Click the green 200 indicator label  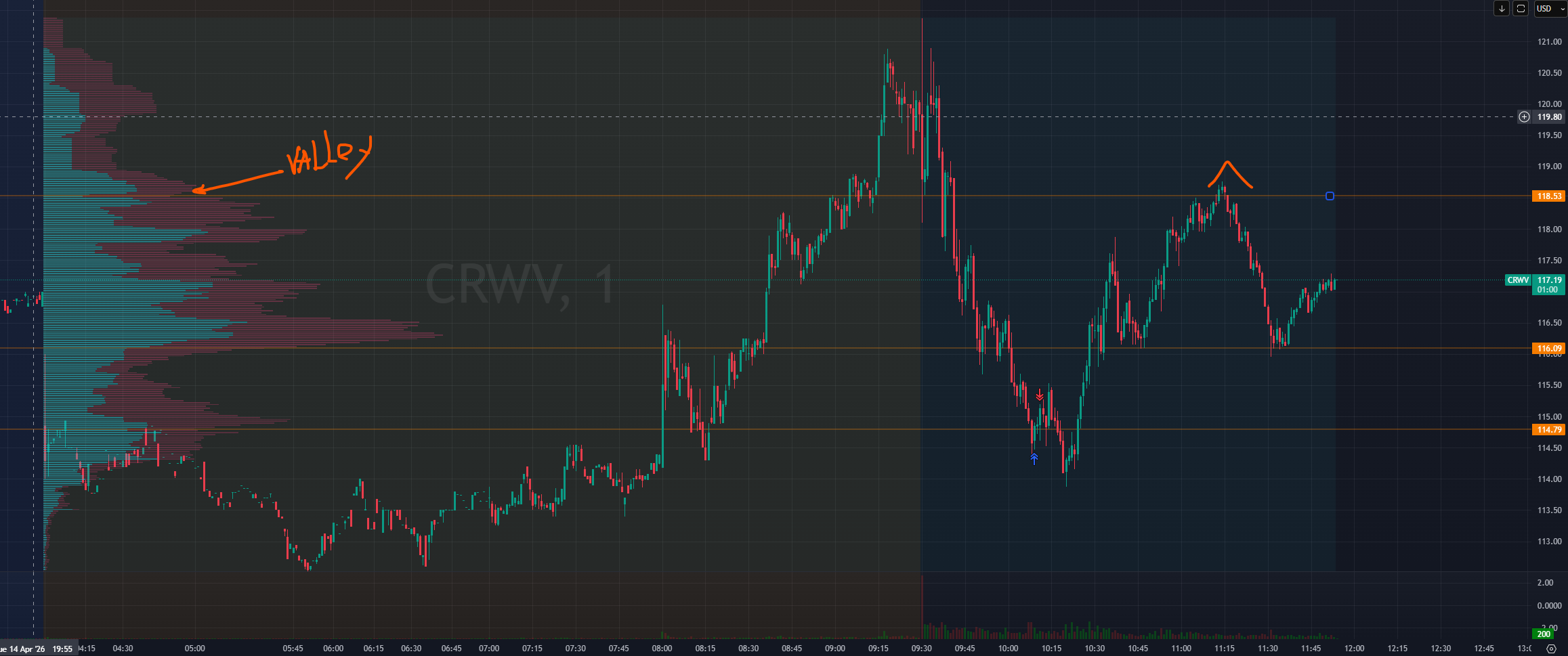(1544, 634)
